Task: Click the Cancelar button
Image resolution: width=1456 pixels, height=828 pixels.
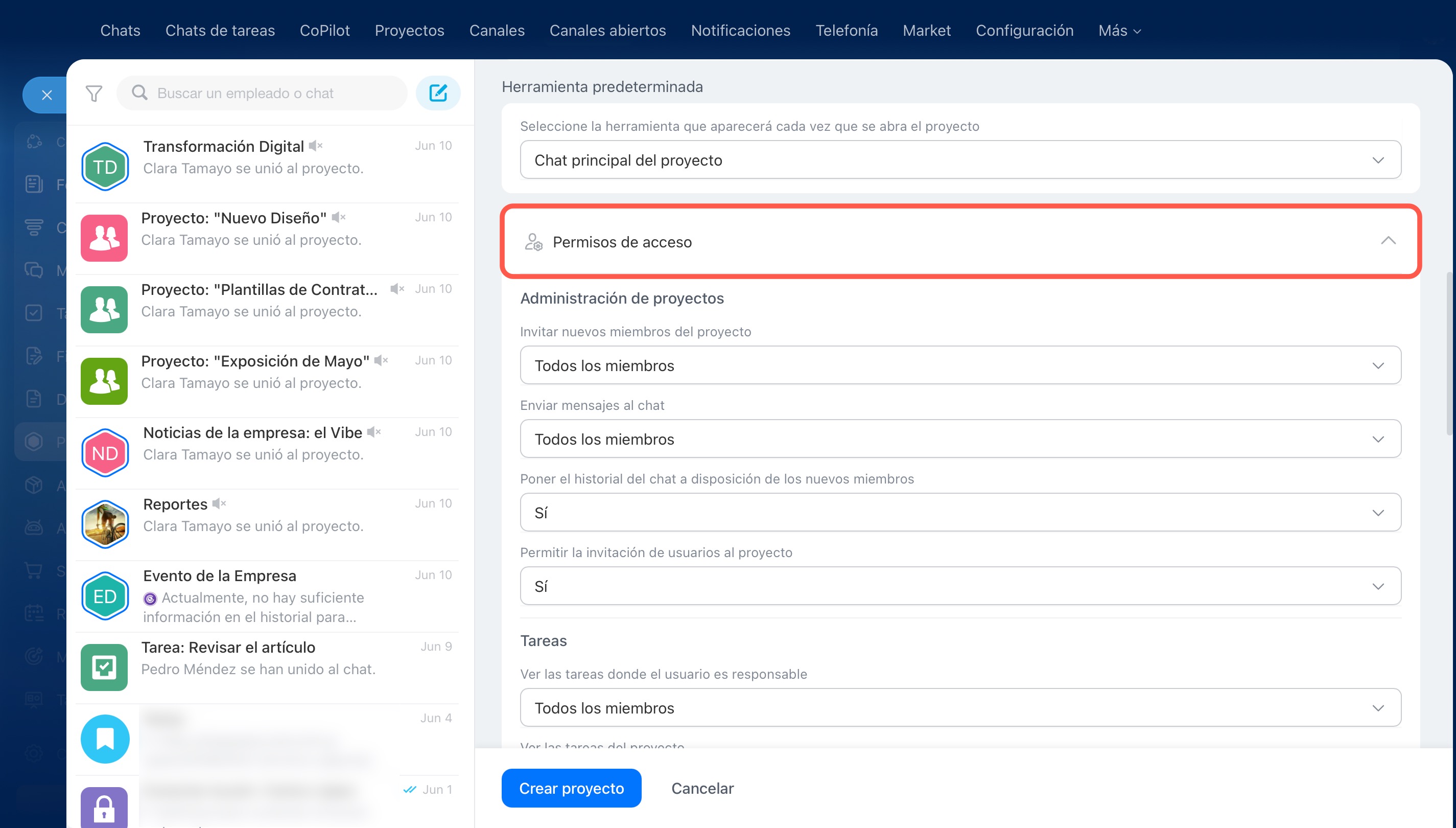Action: pos(702,788)
